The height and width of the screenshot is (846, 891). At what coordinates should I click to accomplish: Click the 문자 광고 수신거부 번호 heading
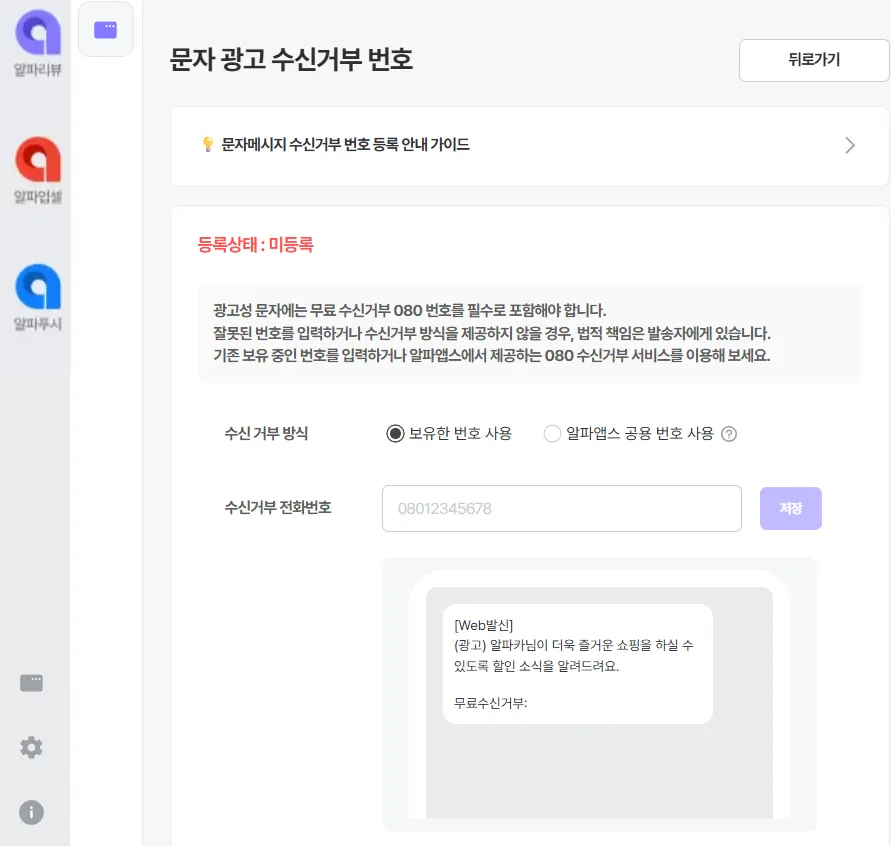coord(292,59)
